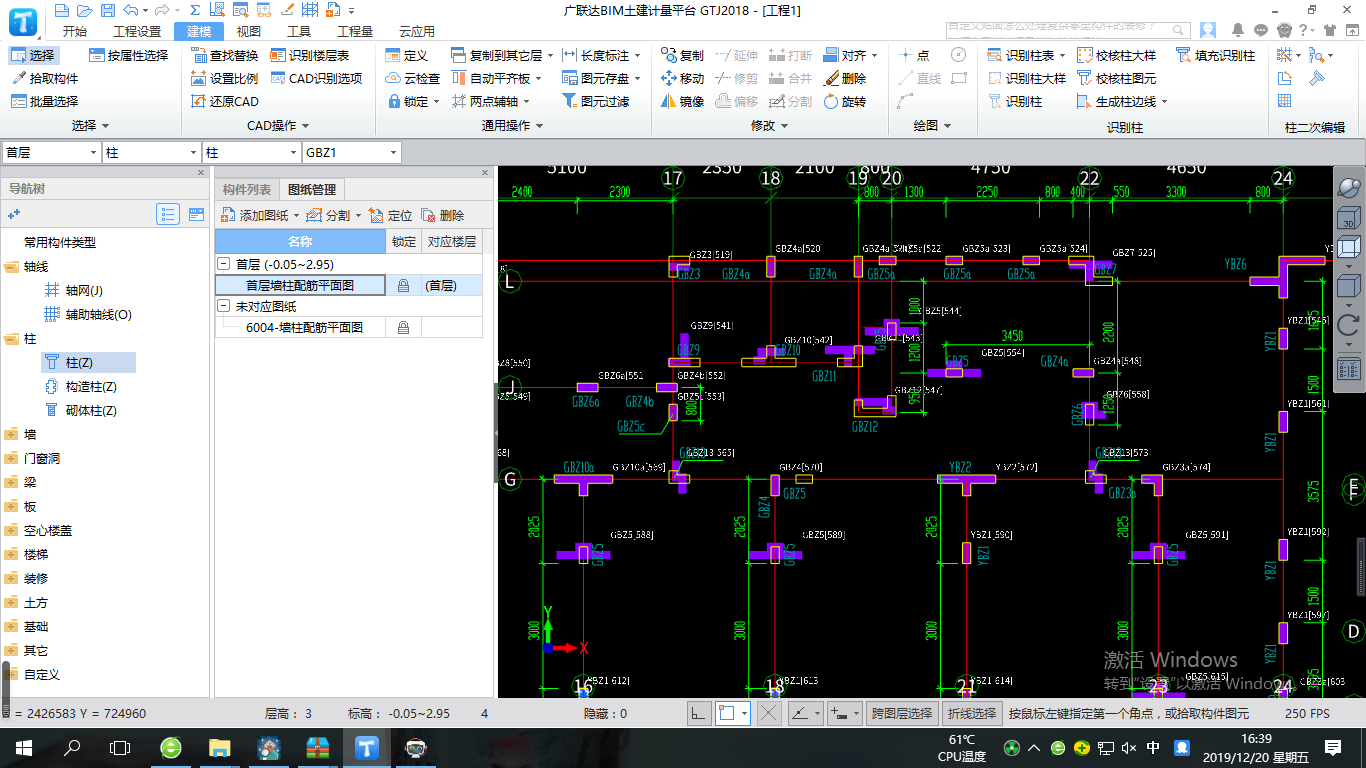This screenshot has height=768, width=1366.
Task: Click the Windows Start button
Action: [x=23, y=747]
